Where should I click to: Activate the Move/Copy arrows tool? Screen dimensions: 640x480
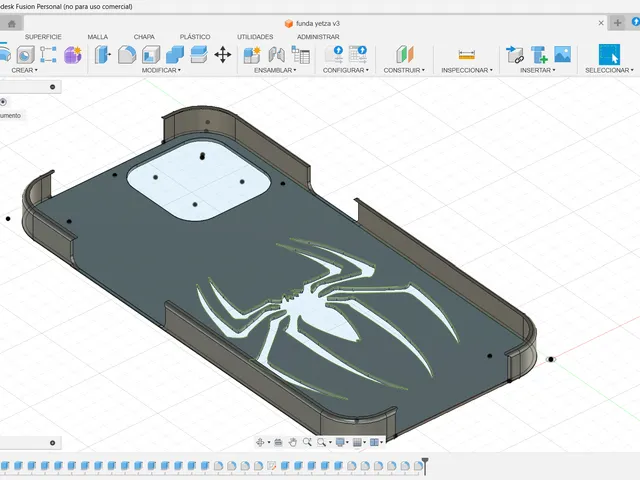pyautogui.click(x=223, y=55)
